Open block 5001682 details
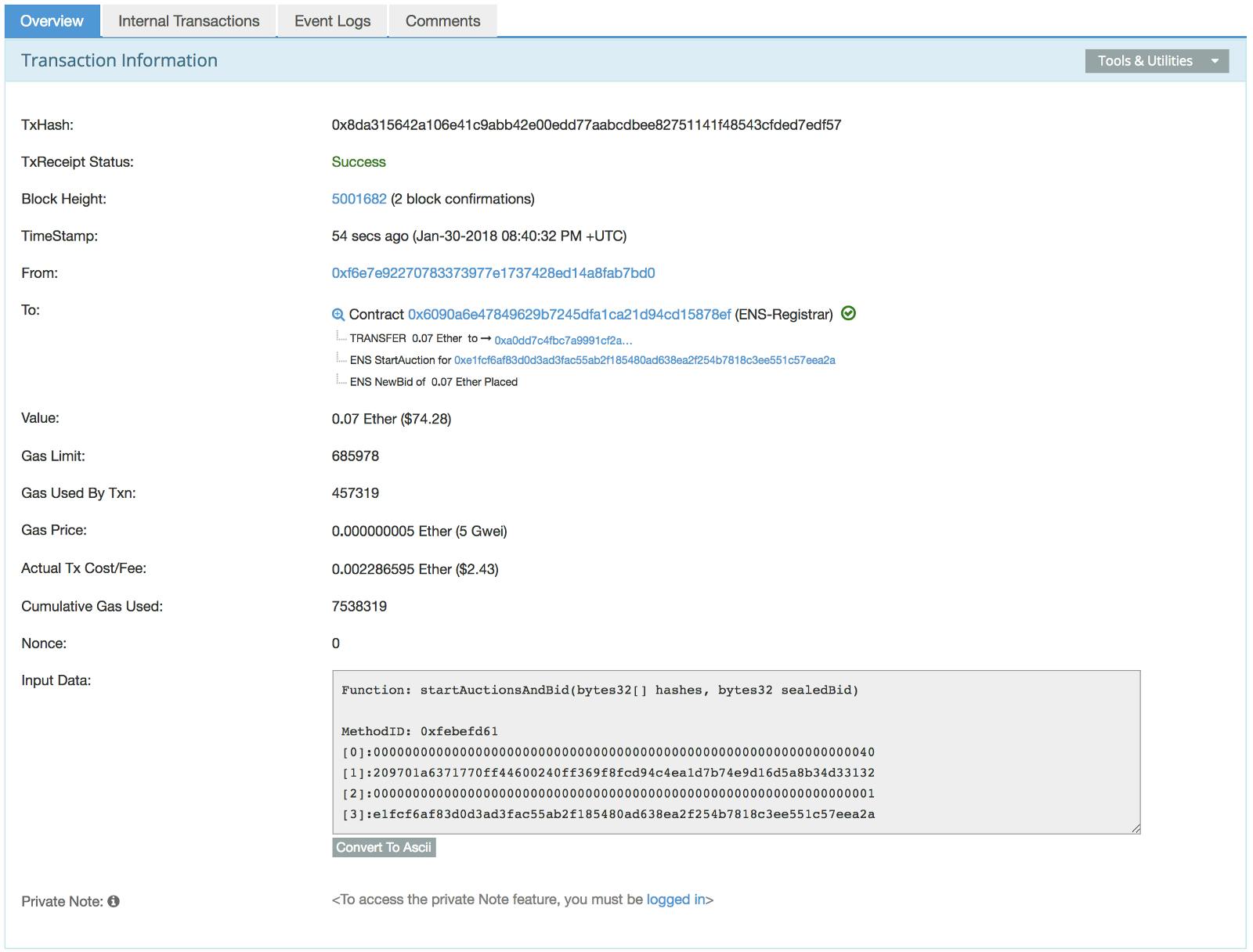 pyautogui.click(x=358, y=199)
